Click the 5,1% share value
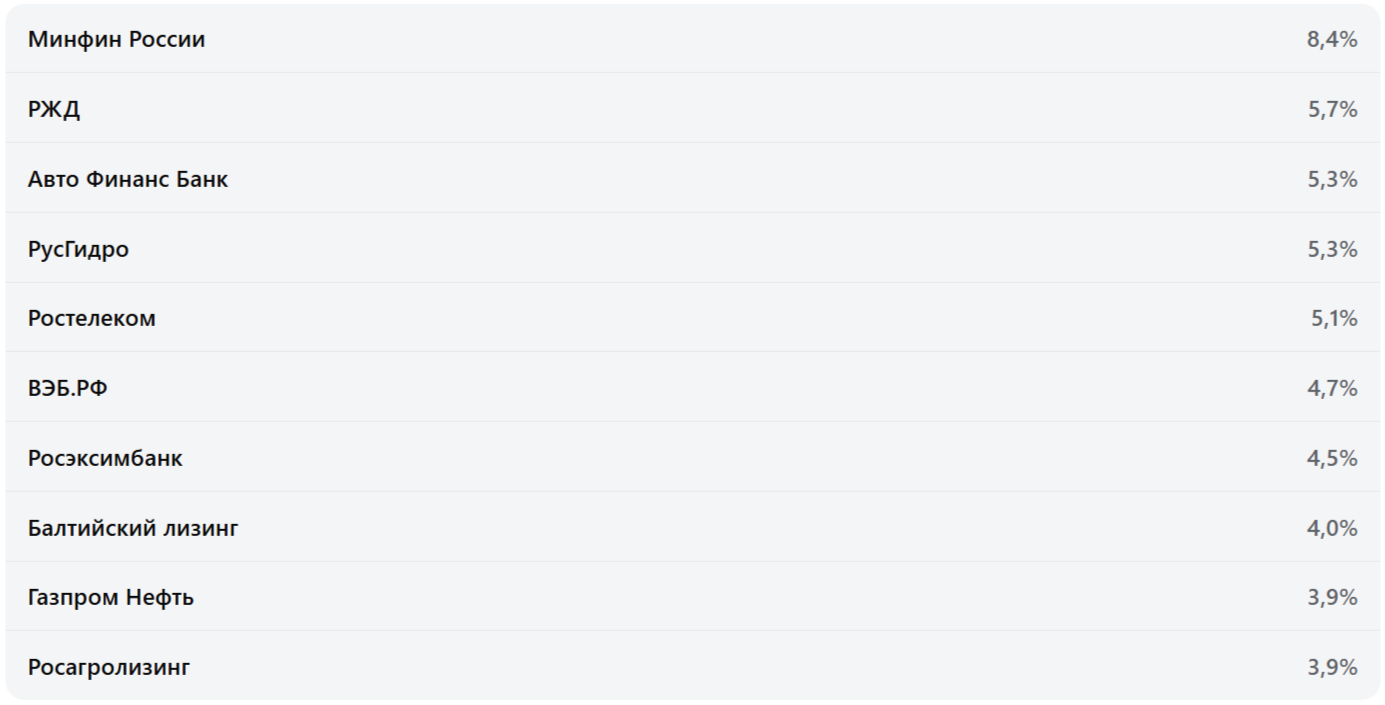Viewport: 1385px width, 705px height. [1334, 319]
